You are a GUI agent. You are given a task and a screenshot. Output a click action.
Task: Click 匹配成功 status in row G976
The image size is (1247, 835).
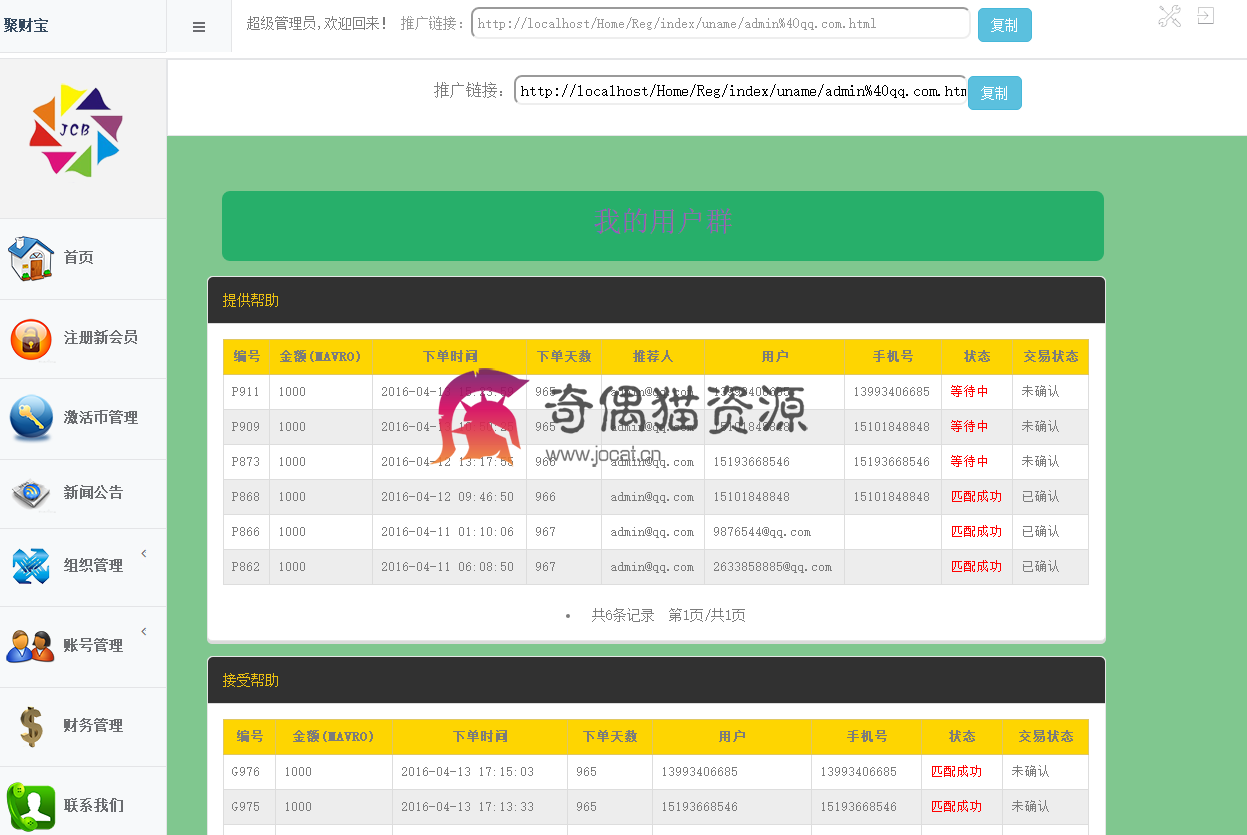[956, 772]
